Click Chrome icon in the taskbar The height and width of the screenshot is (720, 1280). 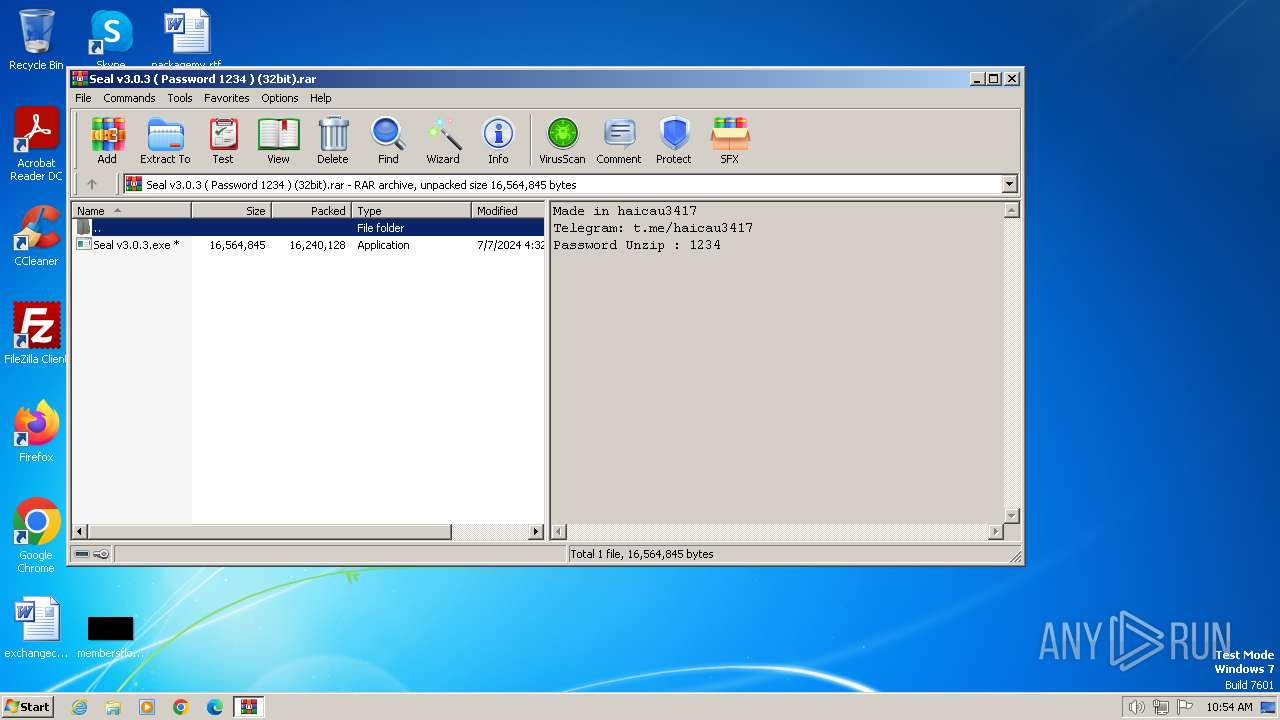pyautogui.click(x=181, y=707)
